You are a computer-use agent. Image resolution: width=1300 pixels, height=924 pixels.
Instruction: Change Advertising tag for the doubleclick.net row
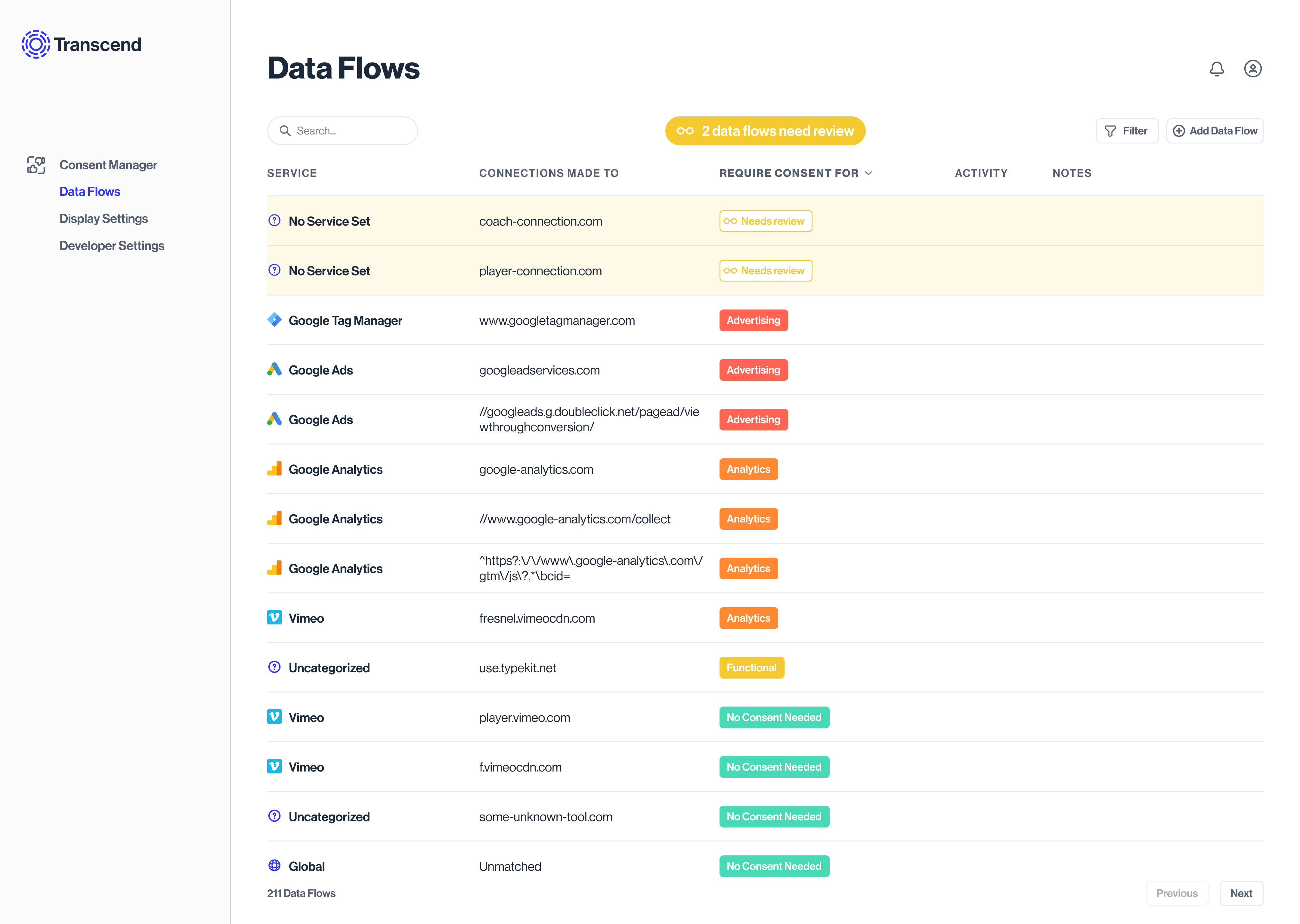[x=754, y=420]
